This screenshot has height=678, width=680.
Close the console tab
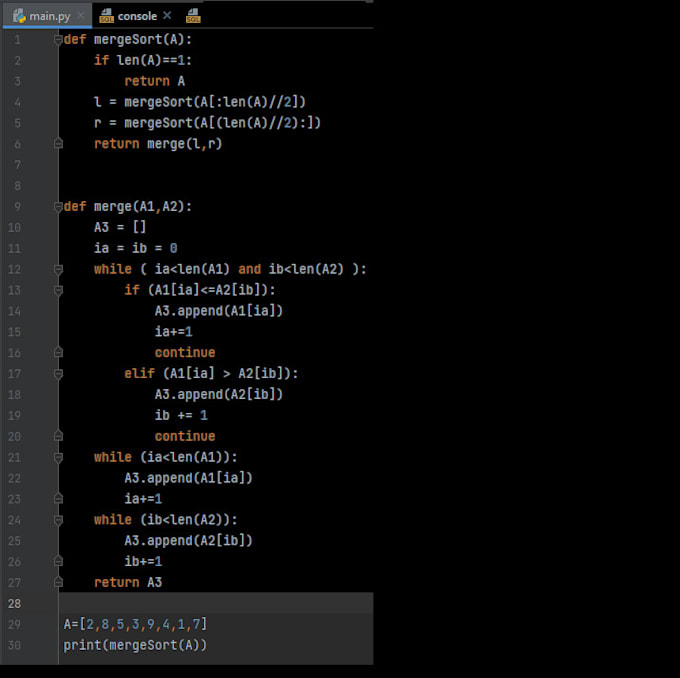click(167, 16)
